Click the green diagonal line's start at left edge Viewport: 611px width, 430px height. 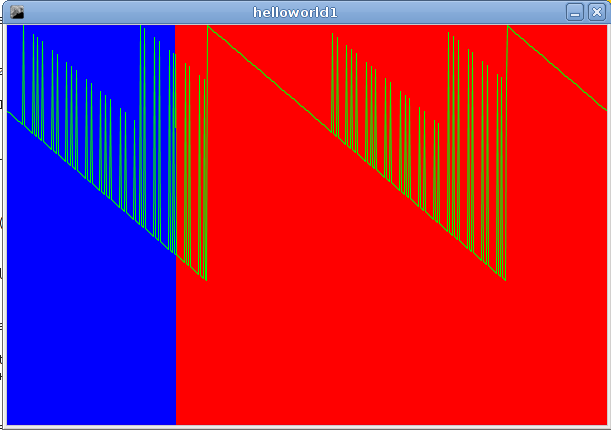click(9, 111)
